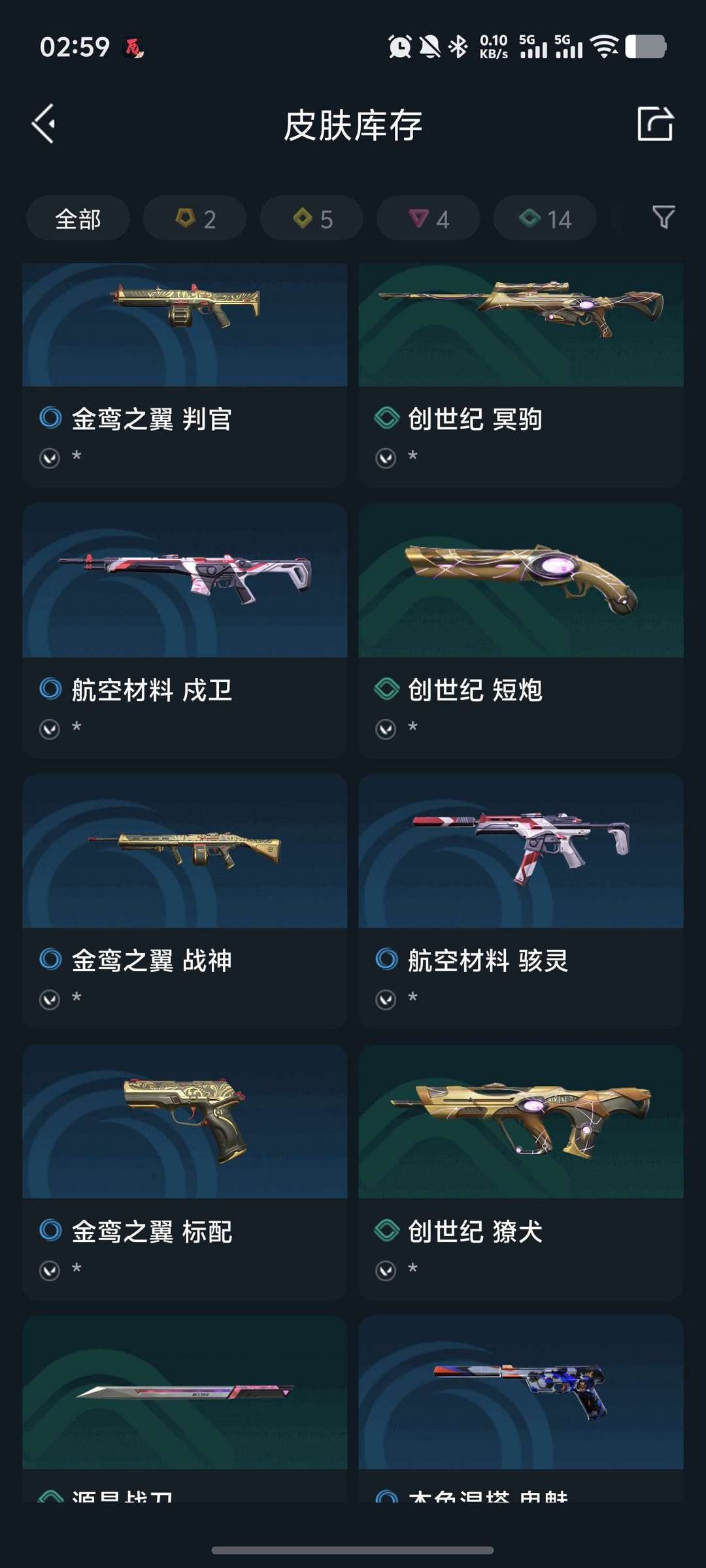This screenshot has width=706, height=1568.
Task: Open the filter funnel icon
Action: click(x=664, y=218)
